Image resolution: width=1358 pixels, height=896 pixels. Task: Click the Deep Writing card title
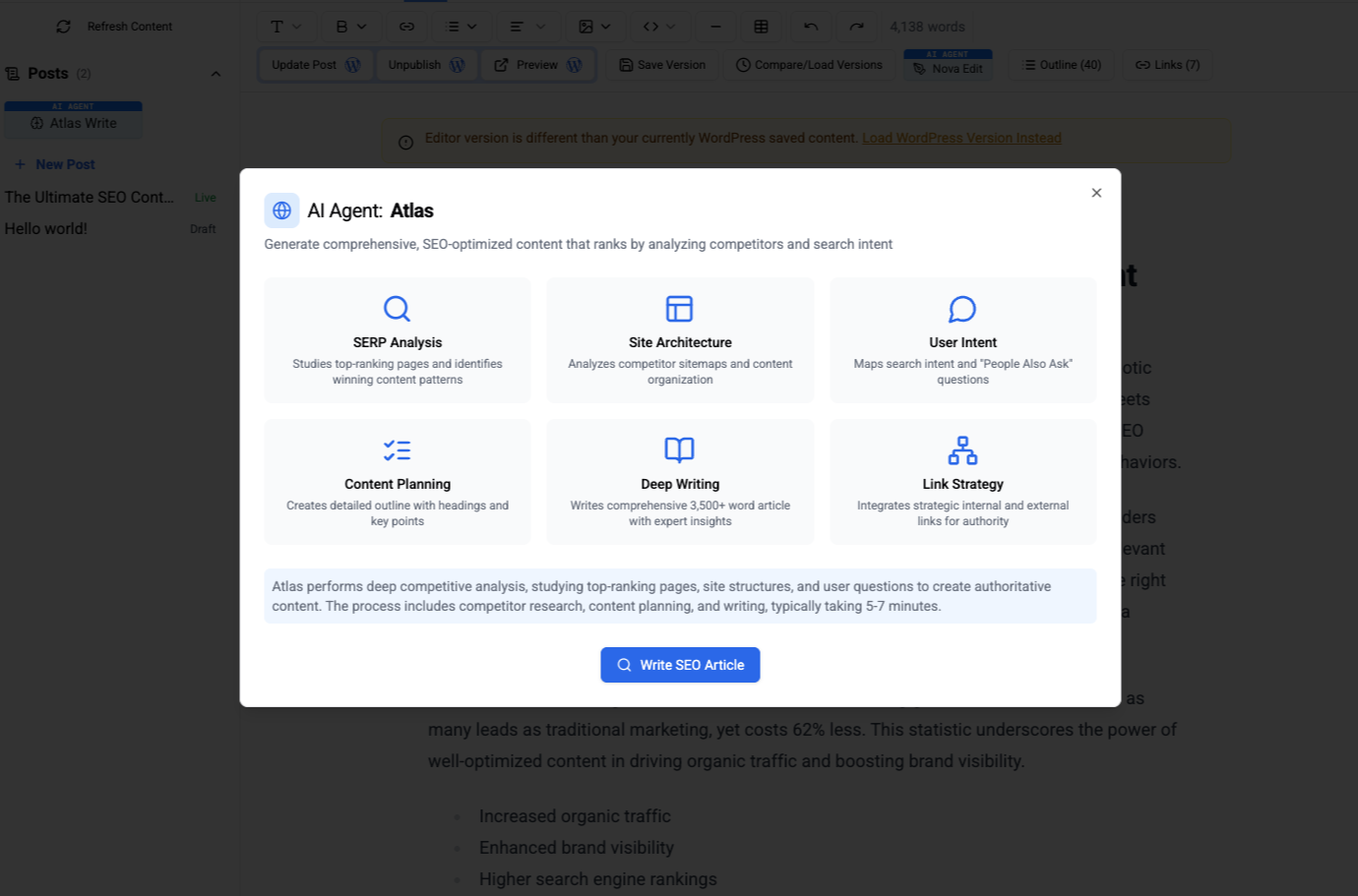pos(680,484)
